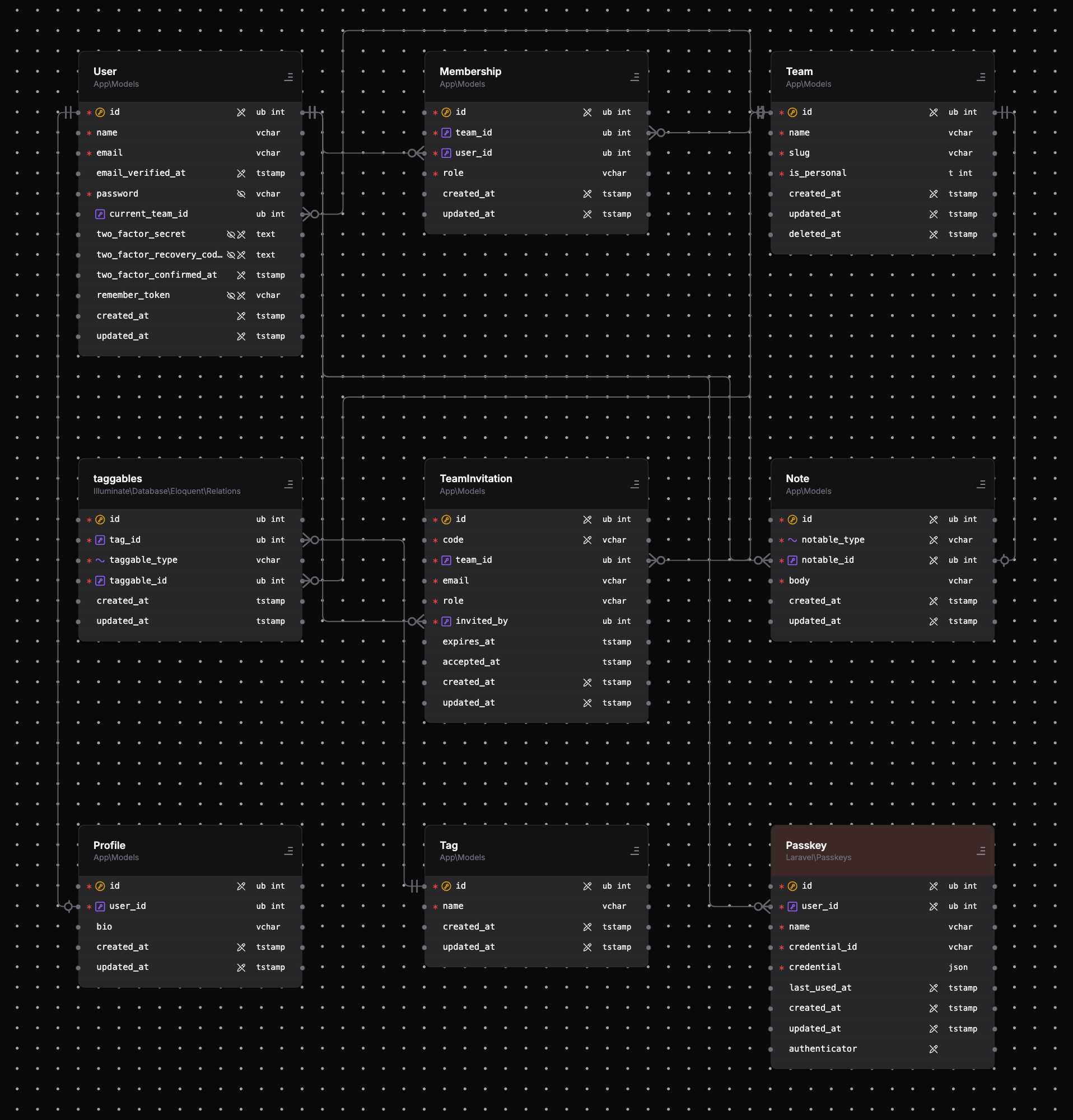Open the TeamInvitation table menu icon
The image size is (1073, 1120).
[x=635, y=484]
